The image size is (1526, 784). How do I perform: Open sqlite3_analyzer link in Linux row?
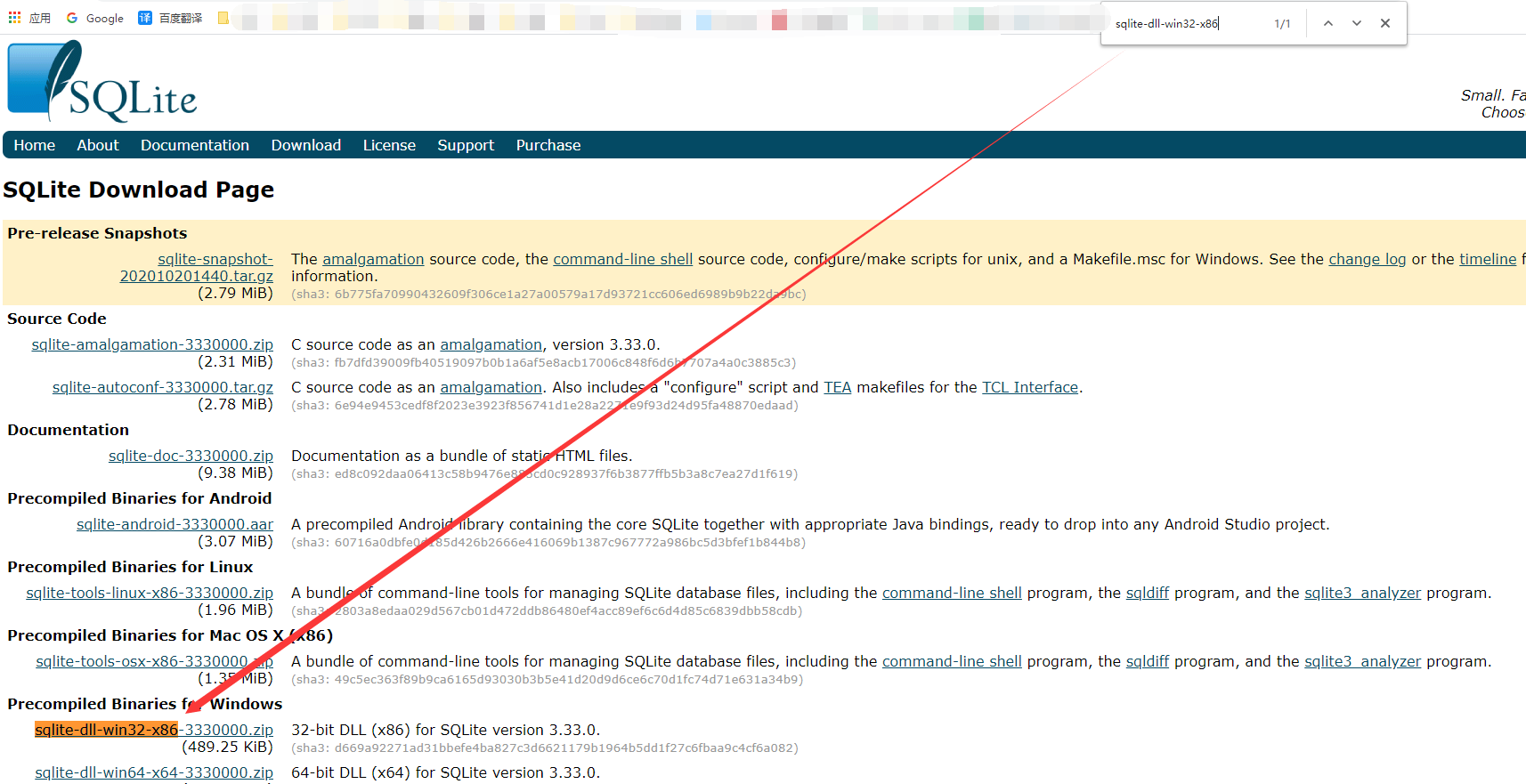click(x=1363, y=593)
